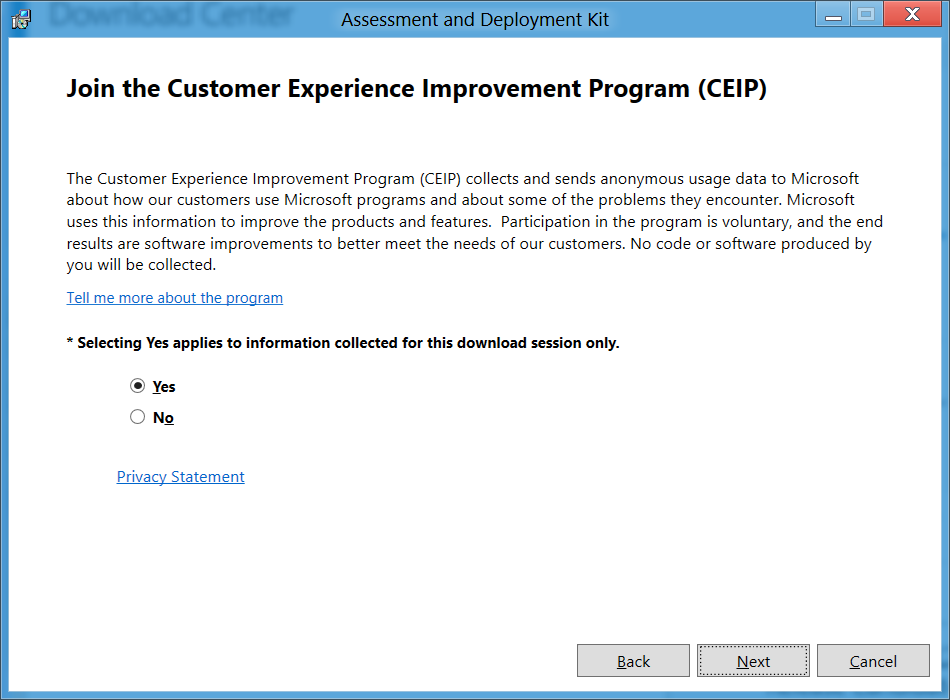Click the bold Selecting Yes applies note
Viewport: 950px width, 700px height.
[x=343, y=343]
